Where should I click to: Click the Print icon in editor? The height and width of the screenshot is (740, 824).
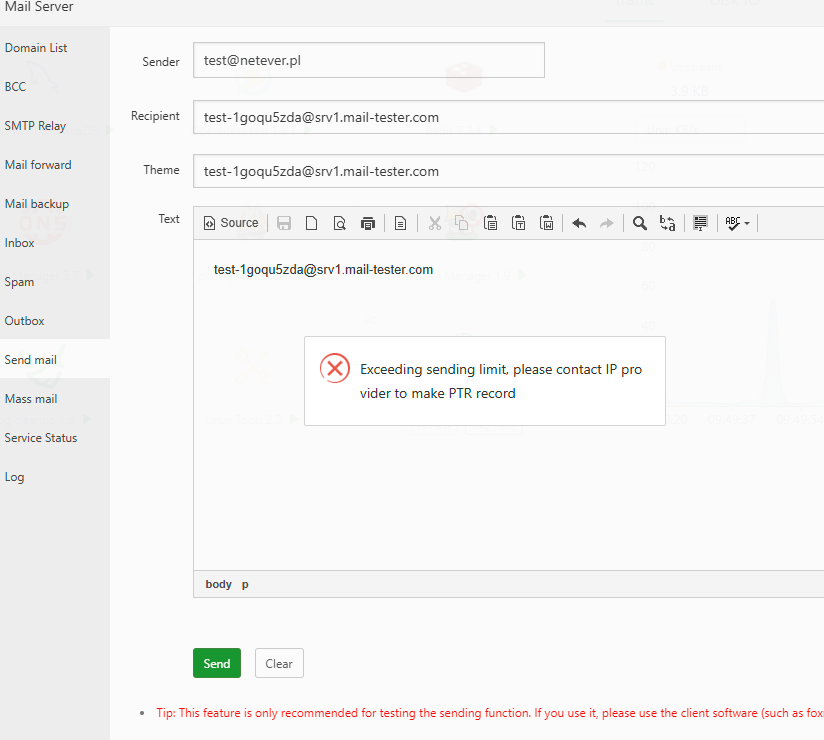(368, 223)
